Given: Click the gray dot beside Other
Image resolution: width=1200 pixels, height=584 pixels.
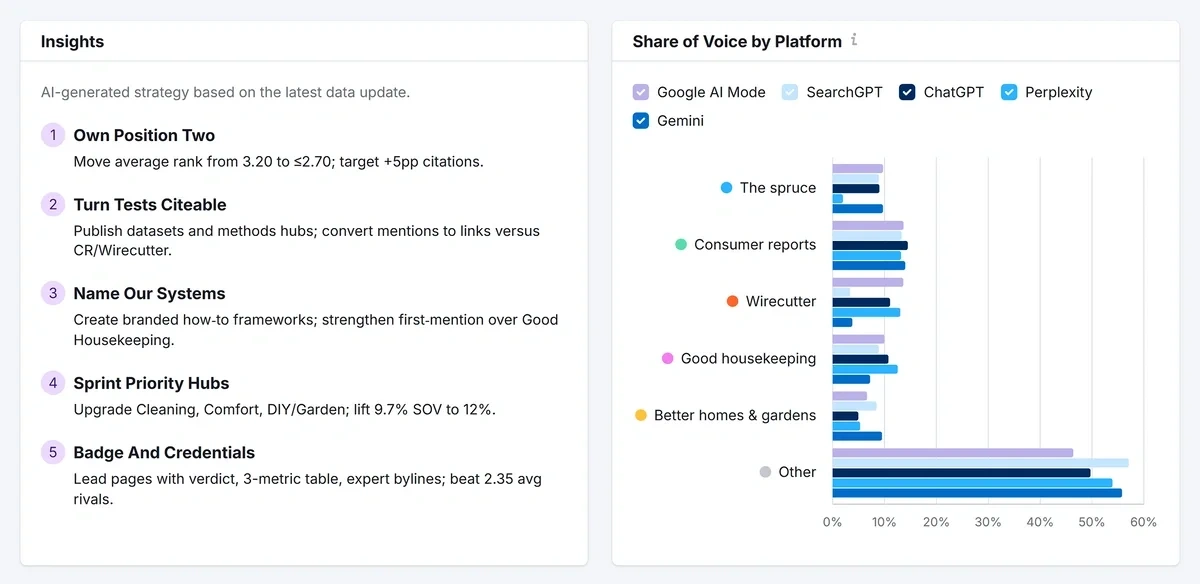Looking at the screenshot, I should pyautogui.click(x=766, y=472).
